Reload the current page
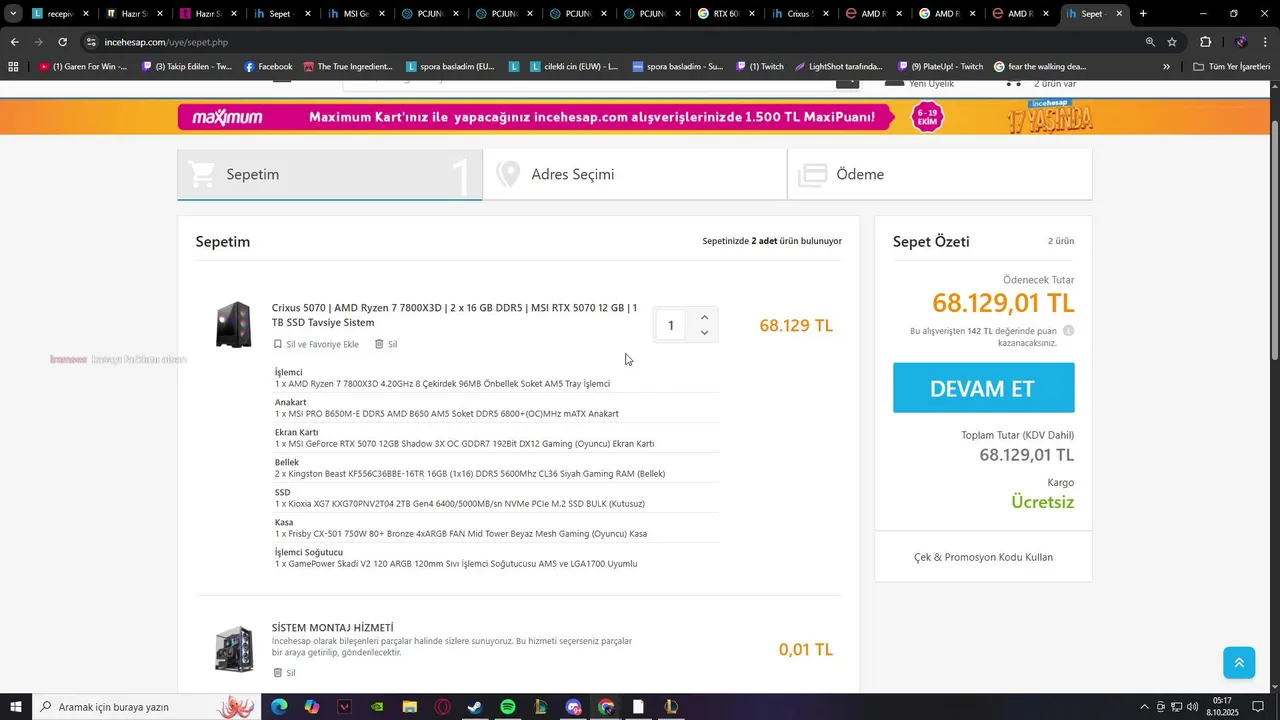Viewport: 1280px width, 720px height. [62, 42]
